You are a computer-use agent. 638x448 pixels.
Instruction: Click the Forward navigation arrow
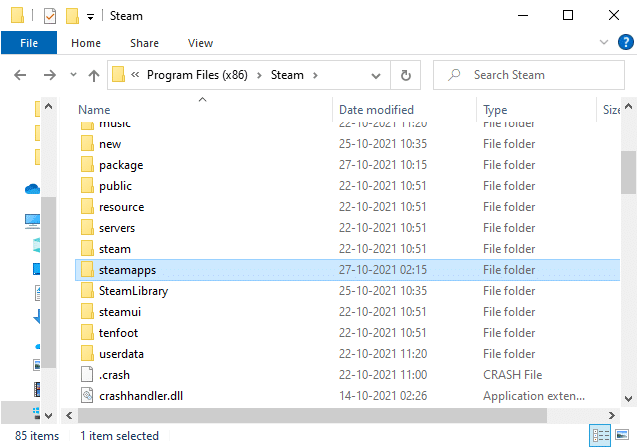pyautogui.click(x=50, y=75)
